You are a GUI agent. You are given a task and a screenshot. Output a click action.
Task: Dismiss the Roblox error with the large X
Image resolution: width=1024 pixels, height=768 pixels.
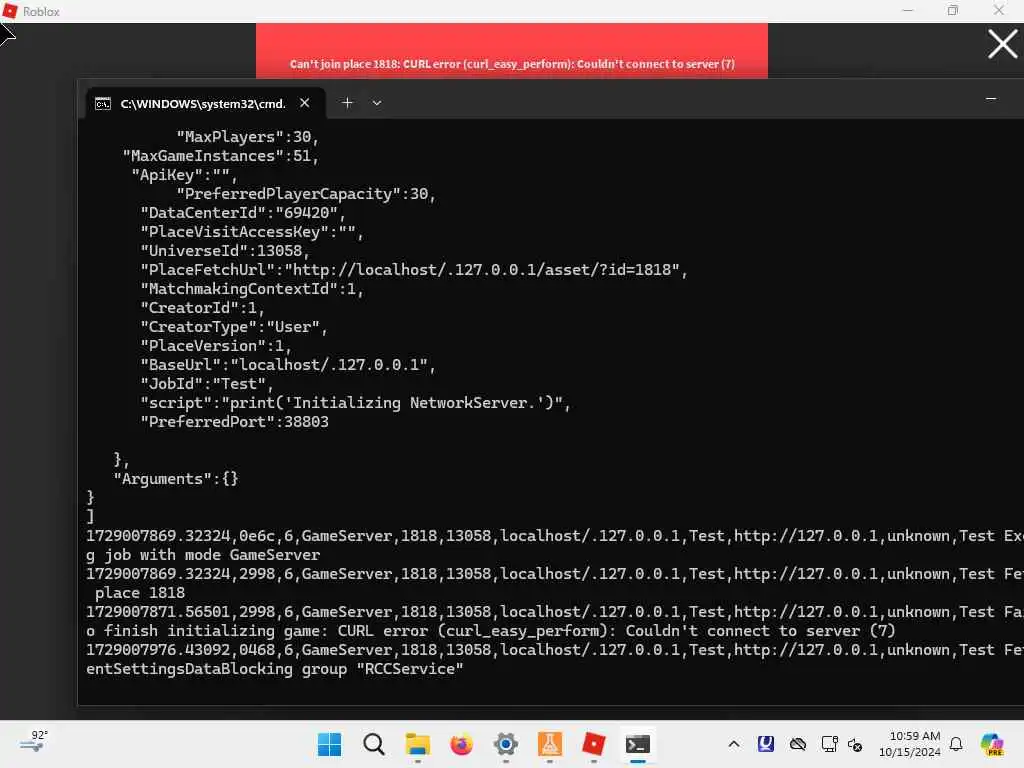(1002, 44)
